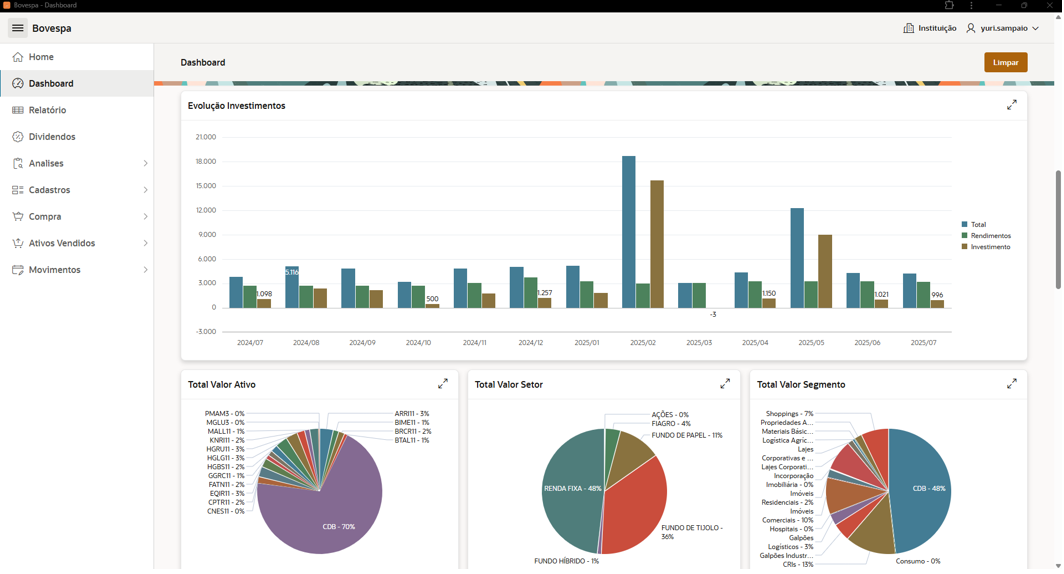Toggle the Investimento series in legend
This screenshot has height=574, width=1064.
coord(986,247)
